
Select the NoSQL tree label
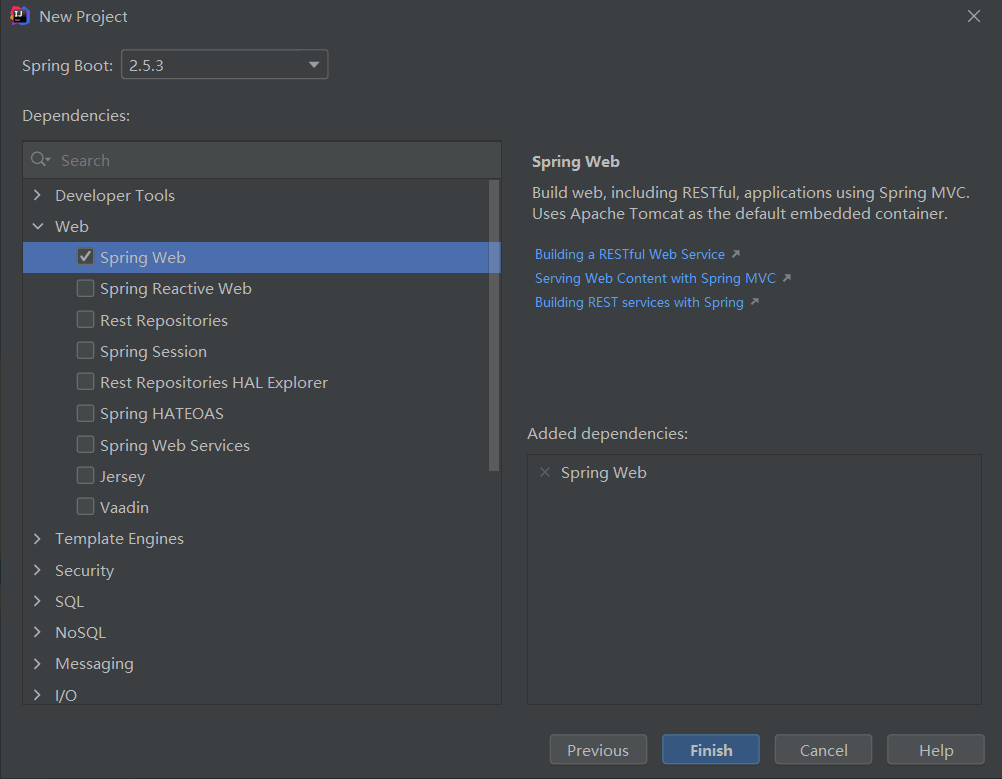pyautogui.click(x=81, y=633)
